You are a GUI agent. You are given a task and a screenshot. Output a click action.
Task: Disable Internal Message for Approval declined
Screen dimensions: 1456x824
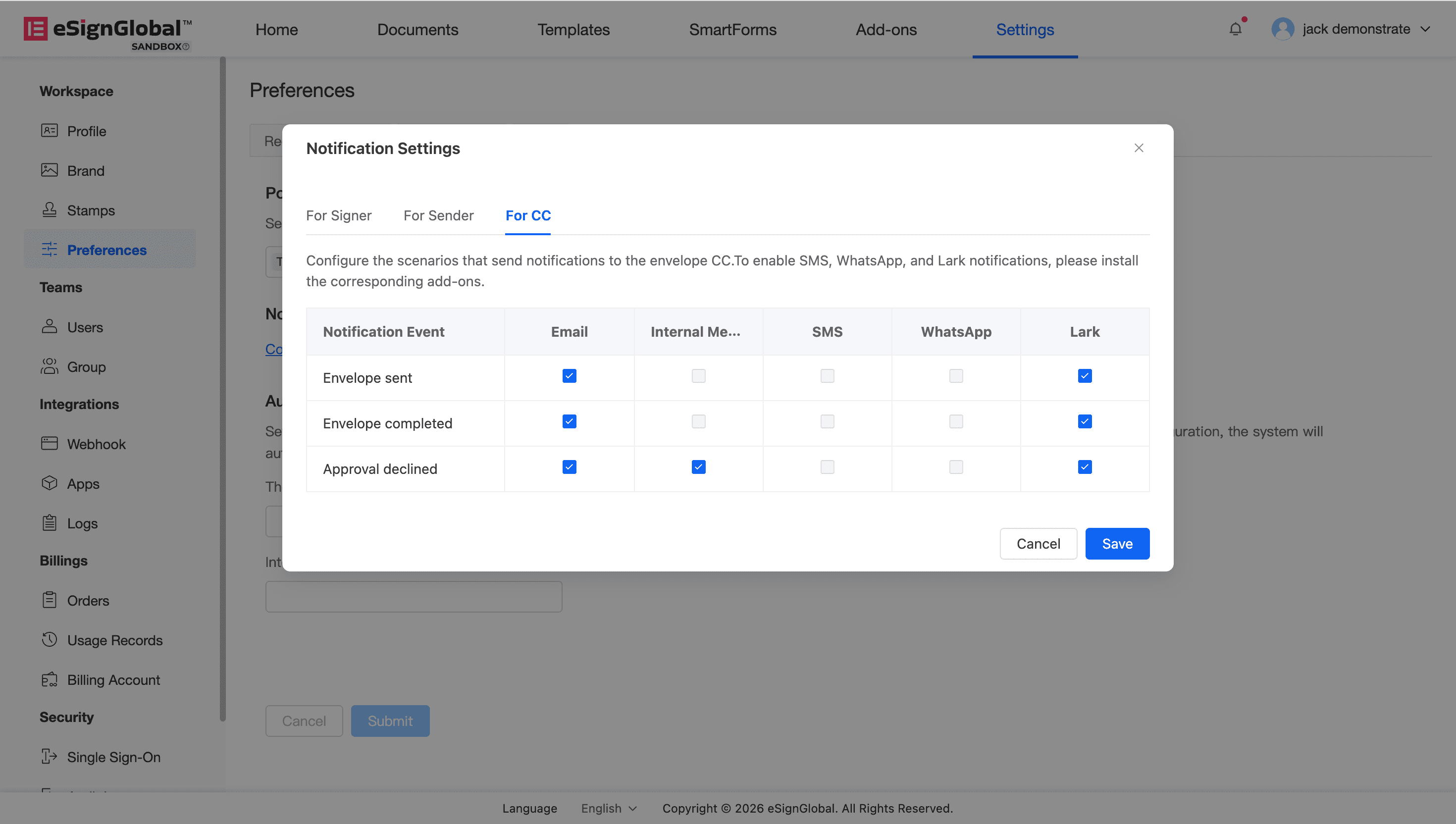pos(698,467)
